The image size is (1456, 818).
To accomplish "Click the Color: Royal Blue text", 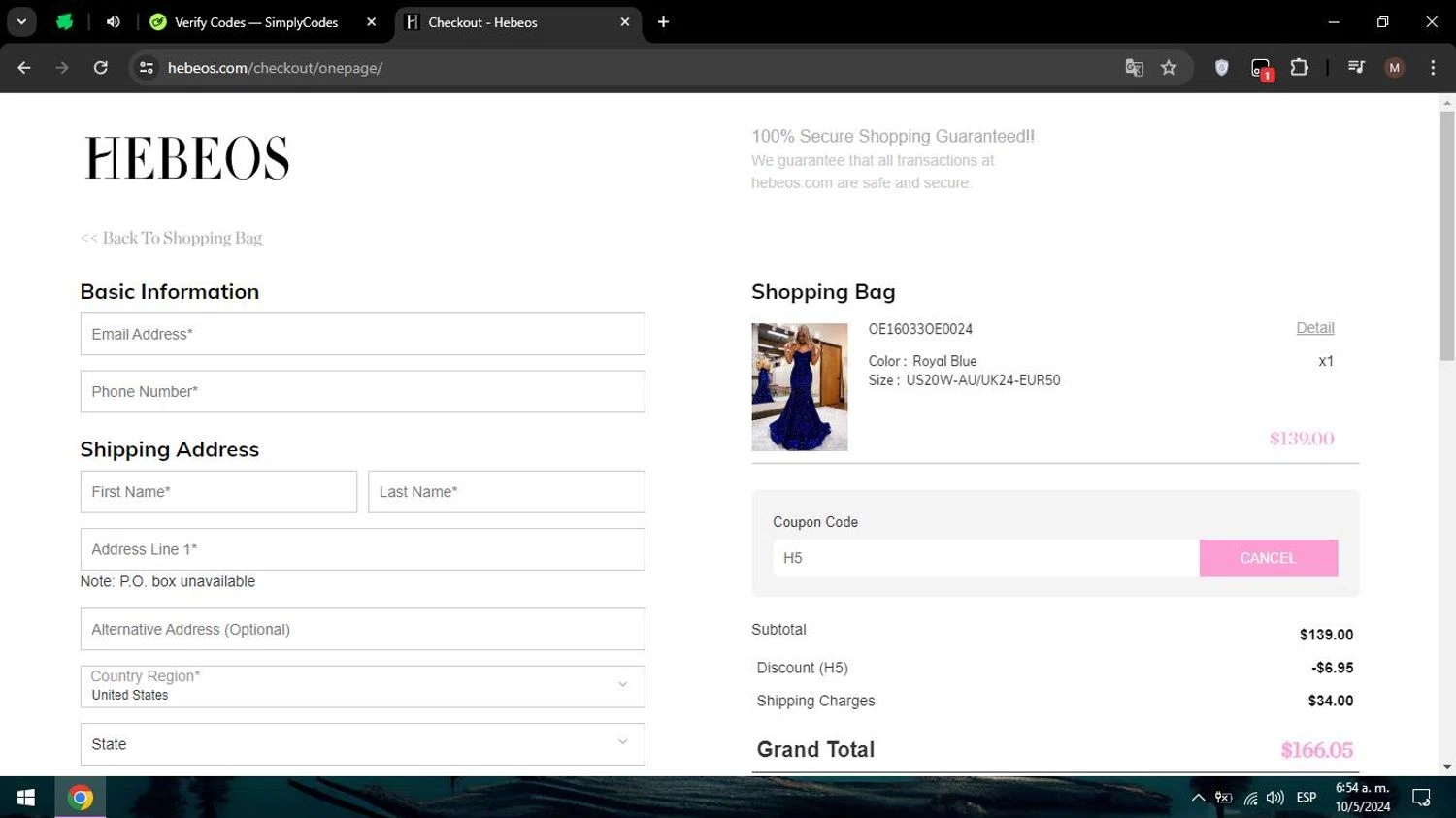I will [922, 361].
